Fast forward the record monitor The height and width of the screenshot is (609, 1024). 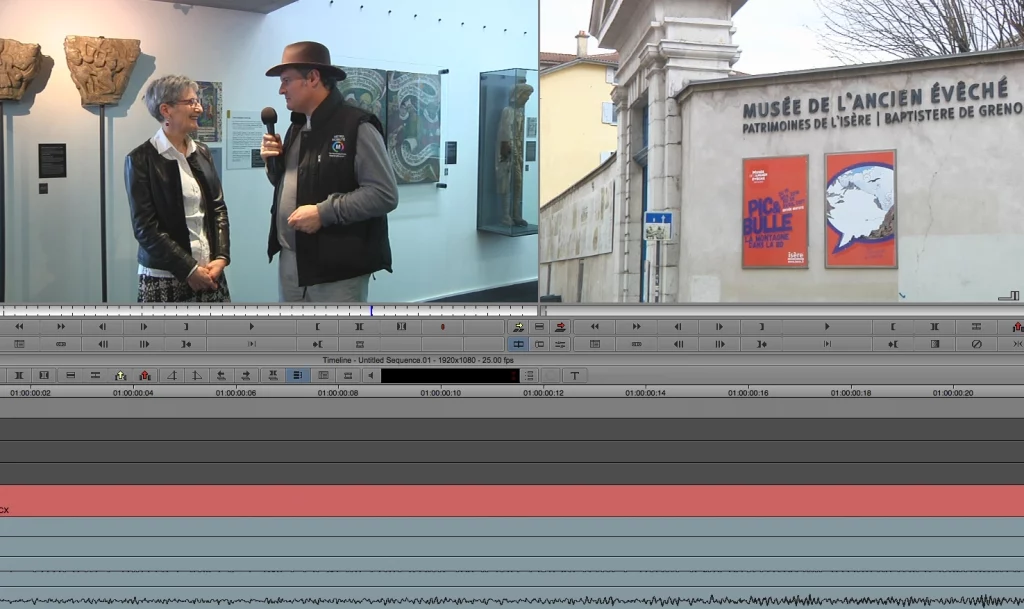pos(636,327)
